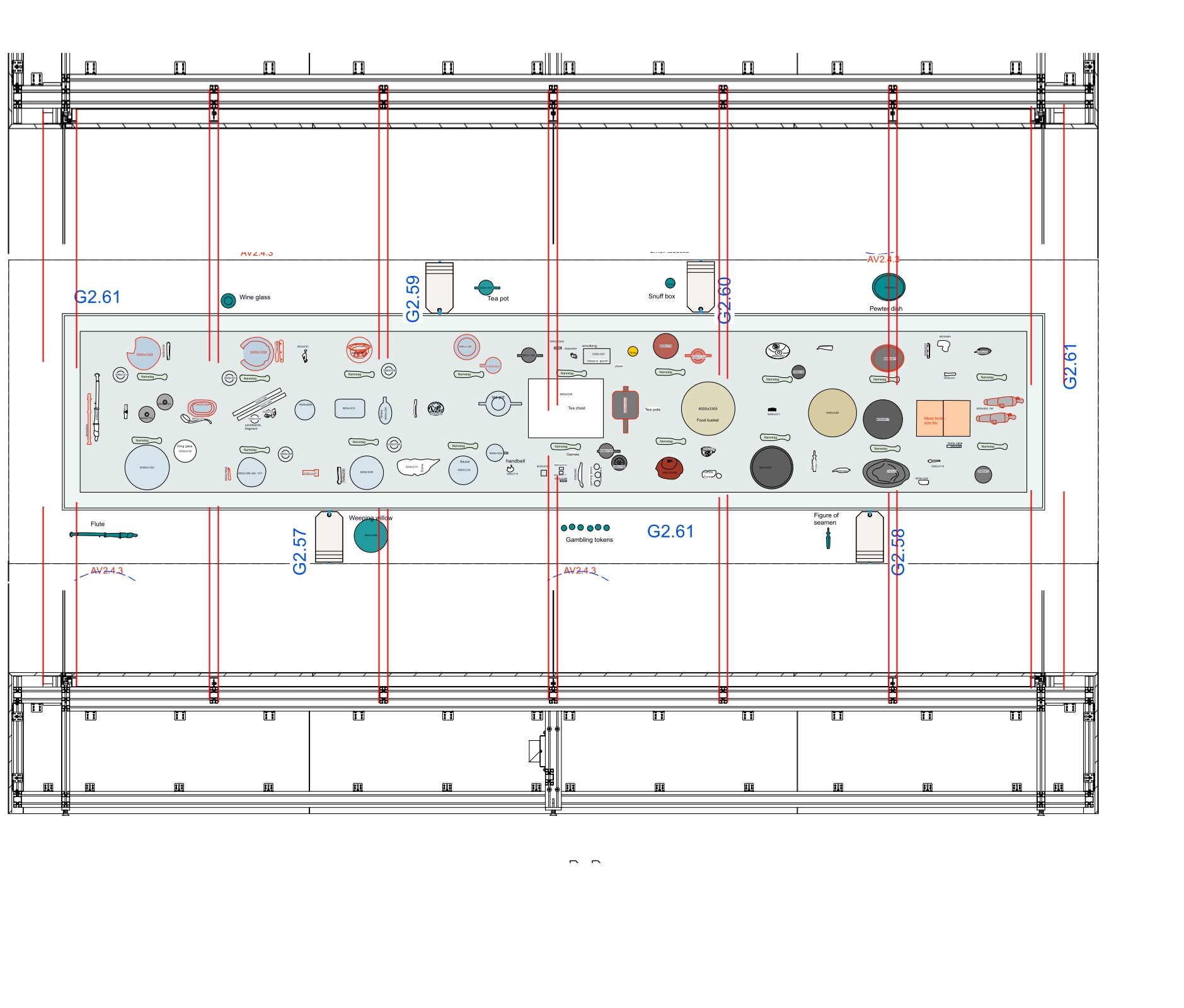Click the dark red hat-shaped object
This screenshot has height=1008, width=1184.
(669, 468)
